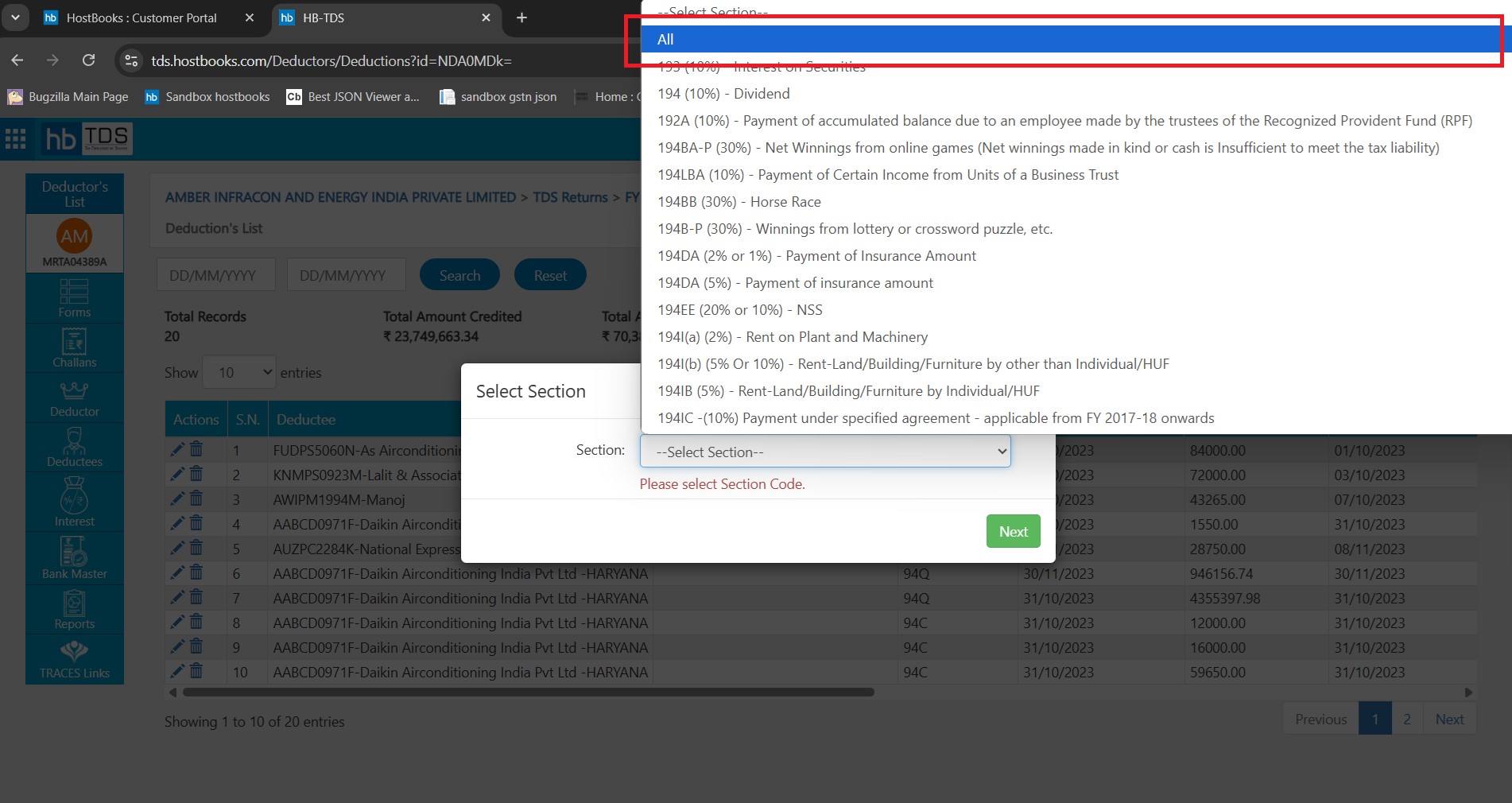Click the table horizontal scrollbar
This screenshot has height=803, width=1512.
[x=529, y=692]
